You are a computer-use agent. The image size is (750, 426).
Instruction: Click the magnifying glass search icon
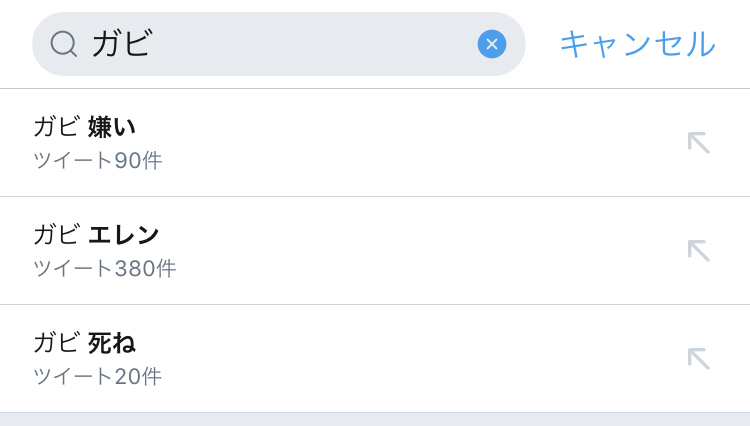(64, 44)
